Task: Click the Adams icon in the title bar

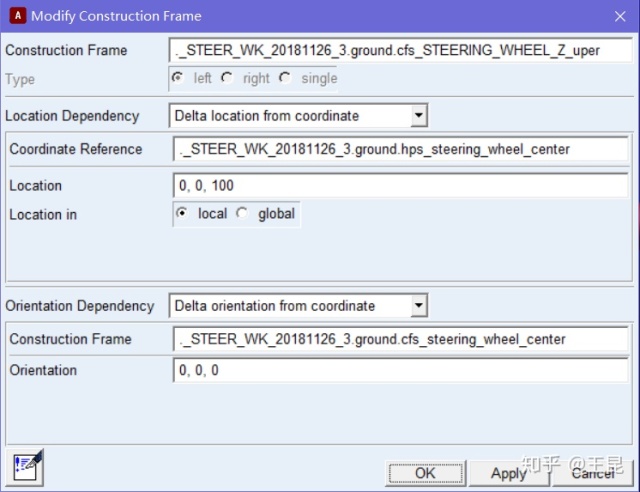Action: pyautogui.click(x=17, y=15)
